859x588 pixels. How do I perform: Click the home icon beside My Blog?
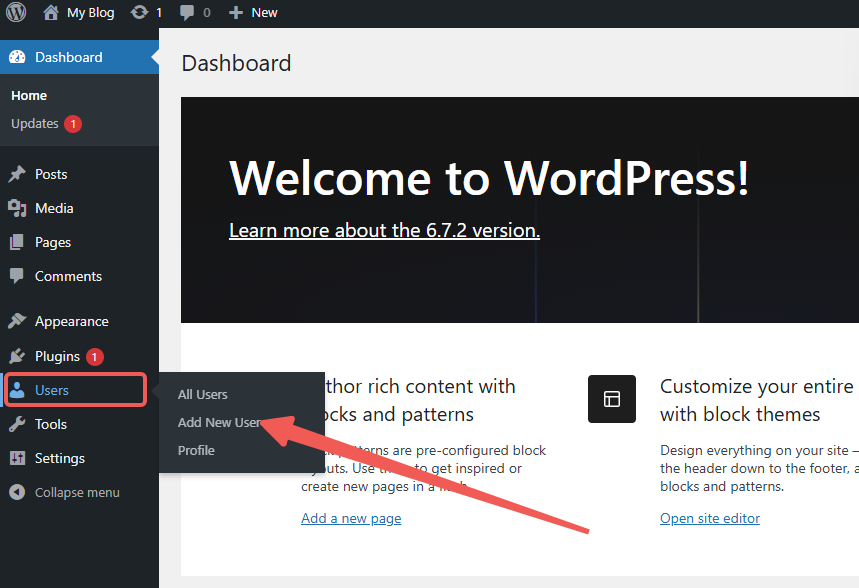pyautogui.click(x=50, y=12)
